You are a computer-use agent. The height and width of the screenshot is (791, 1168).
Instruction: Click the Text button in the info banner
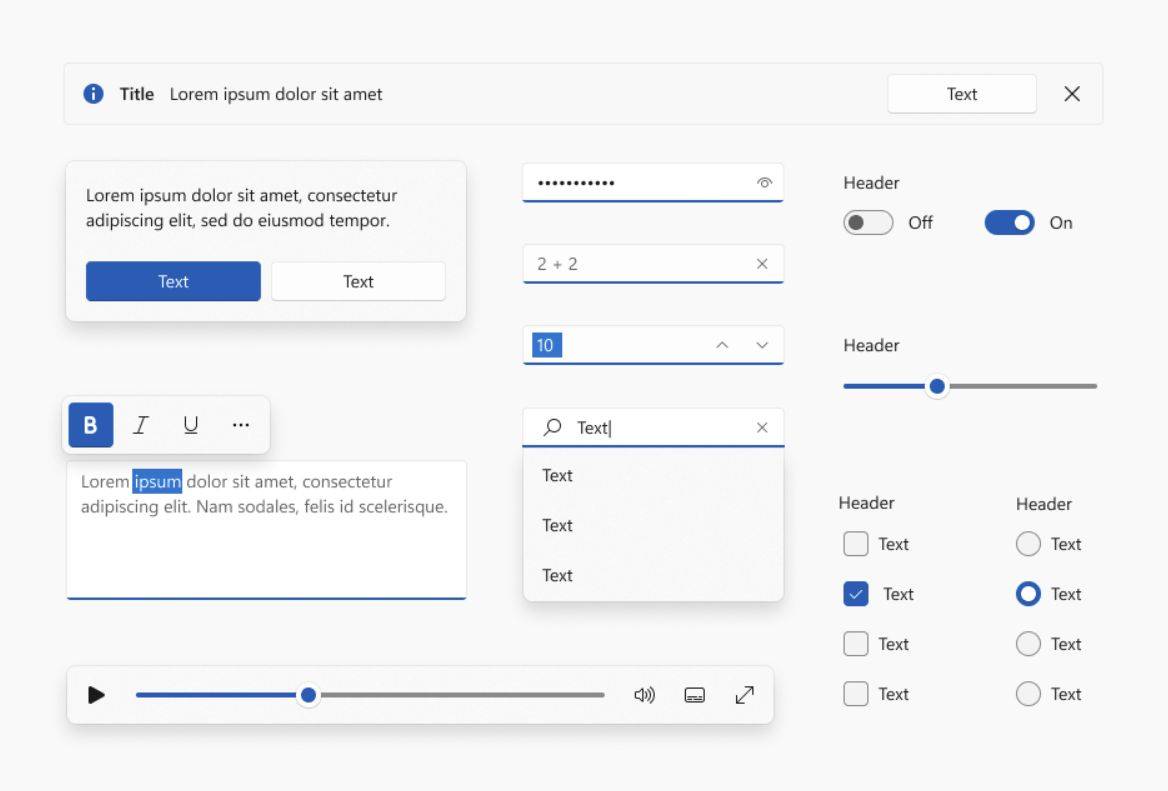pos(962,94)
